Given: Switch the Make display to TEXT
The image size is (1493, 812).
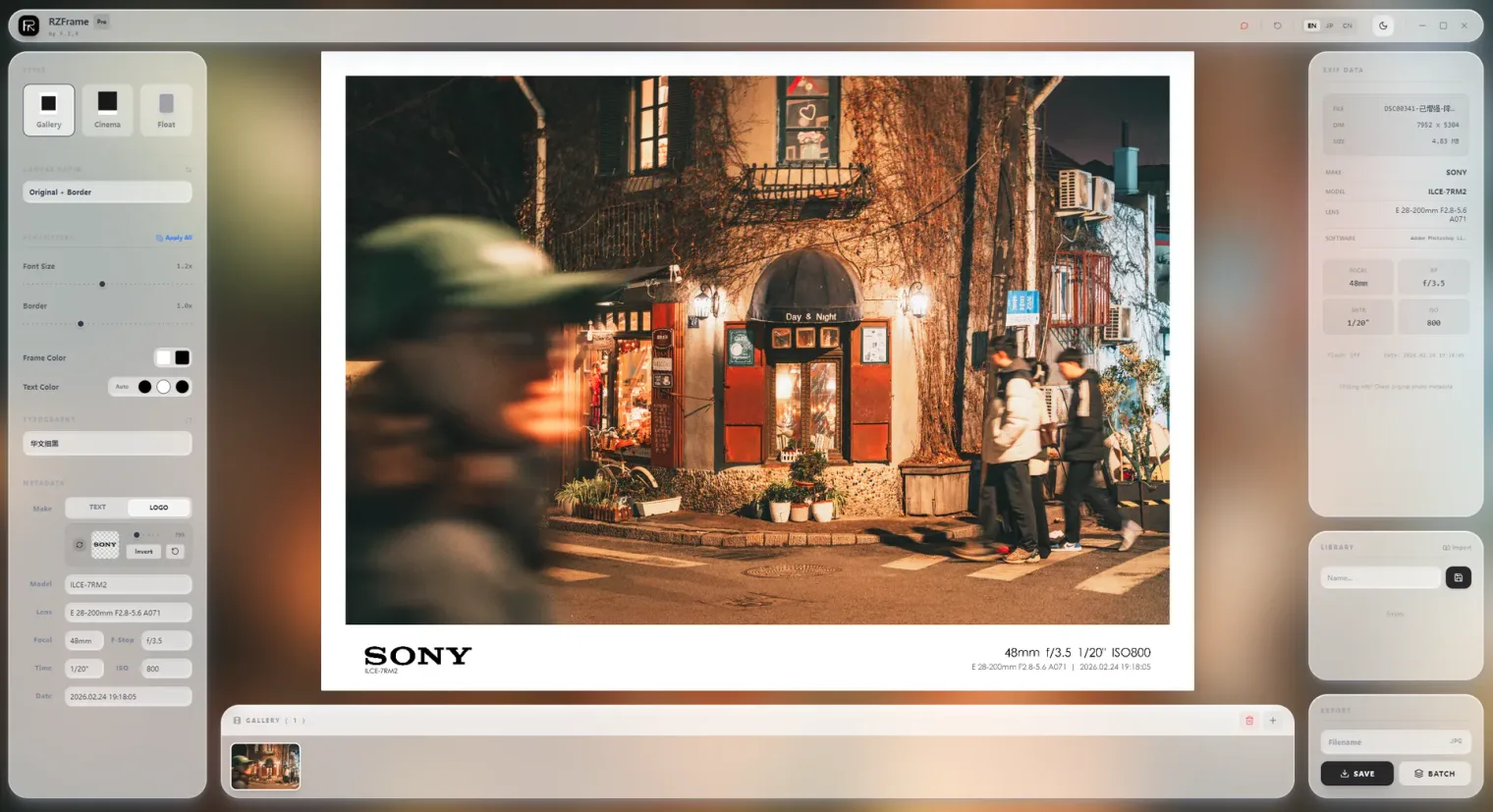Looking at the screenshot, I should coord(97,508).
